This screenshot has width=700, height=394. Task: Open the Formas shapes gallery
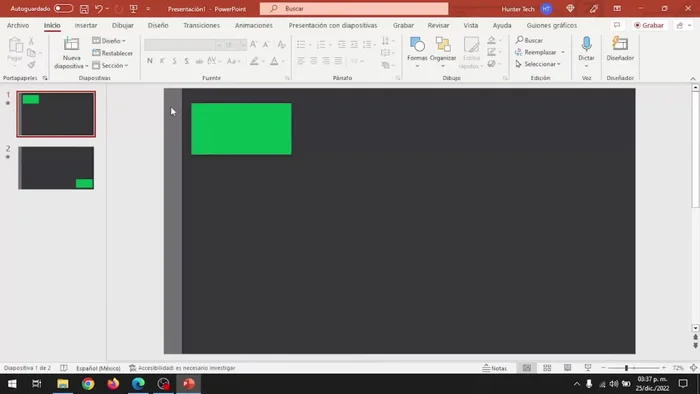point(417,53)
